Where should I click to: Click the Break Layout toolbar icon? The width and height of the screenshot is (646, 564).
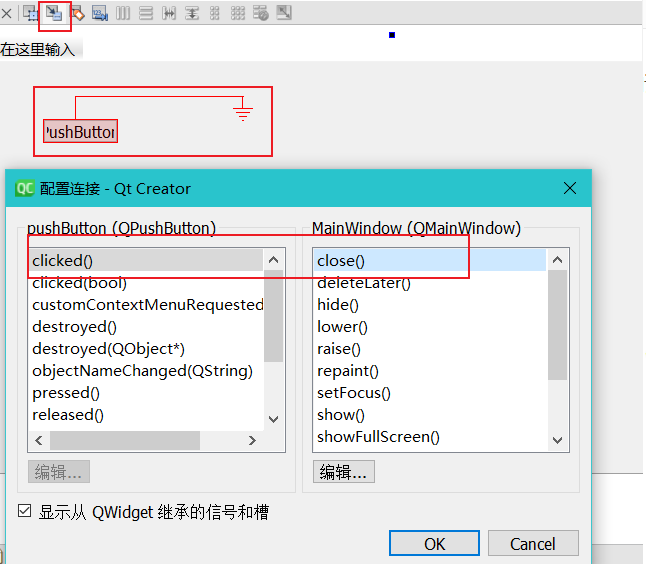[x=261, y=13]
